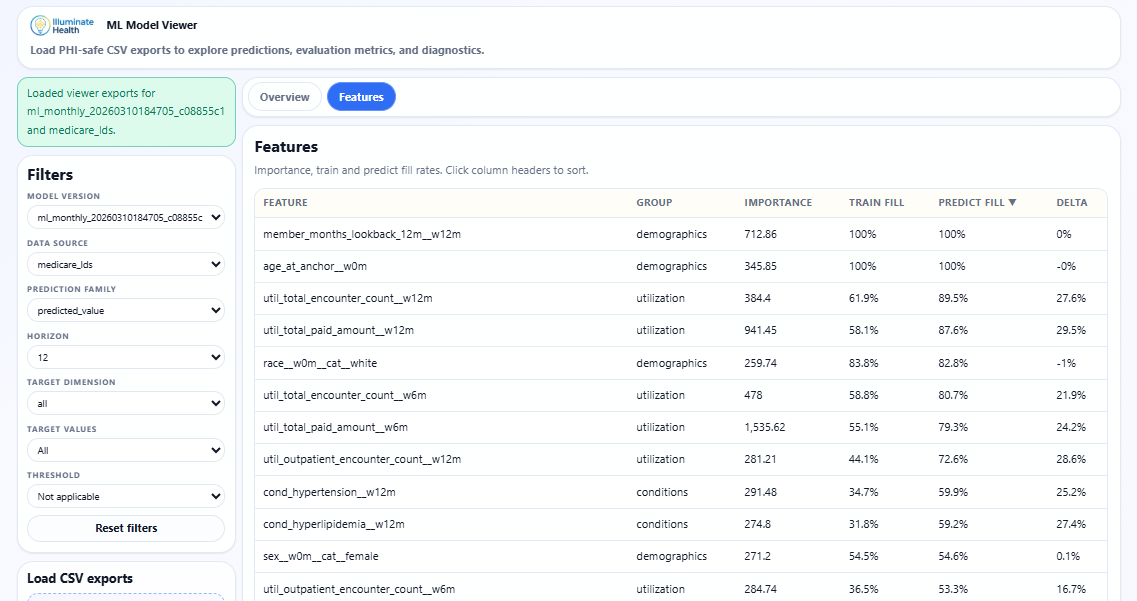
Task: Open the Threshold dropdown
Action: pos(125,496)
